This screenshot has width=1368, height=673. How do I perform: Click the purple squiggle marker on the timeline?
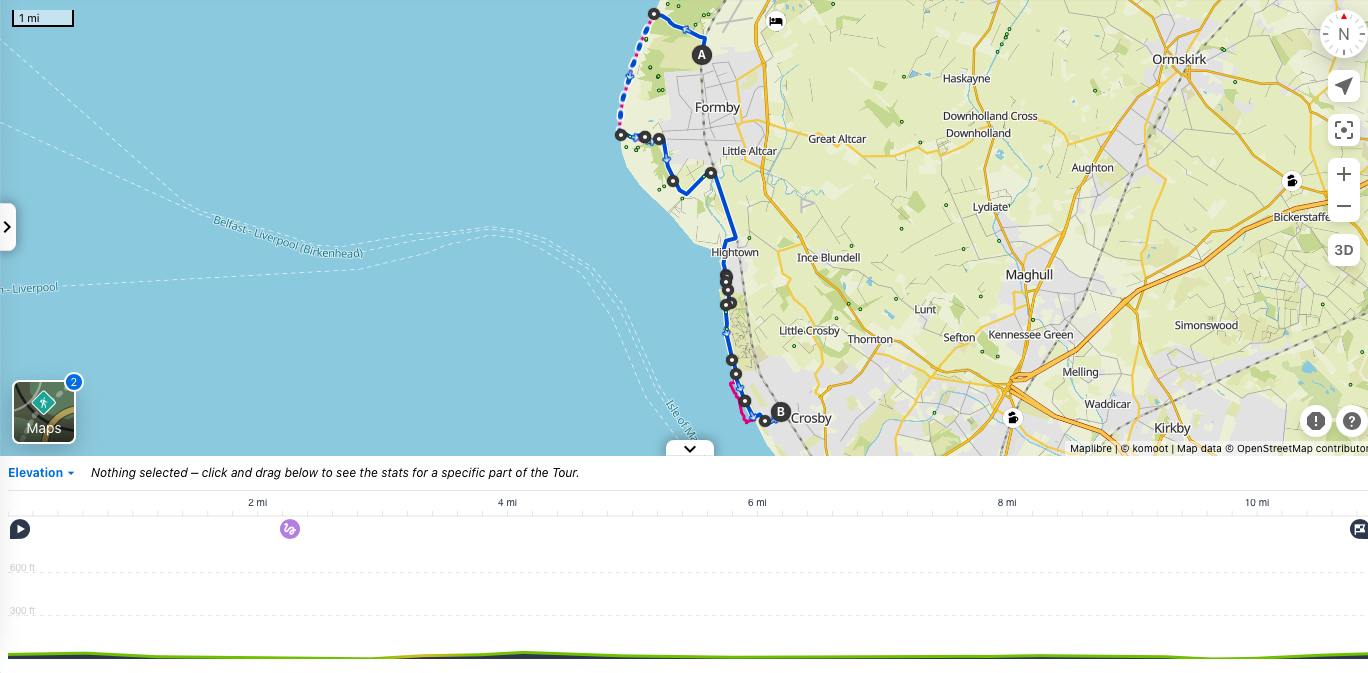pyautogui.click(x=290, y=529)
